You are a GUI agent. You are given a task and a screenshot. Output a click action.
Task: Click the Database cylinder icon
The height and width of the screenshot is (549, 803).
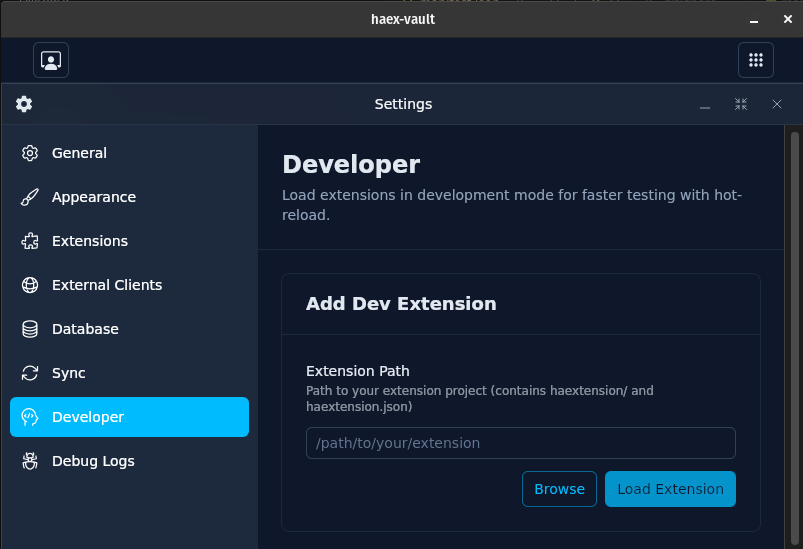(30, 329)
